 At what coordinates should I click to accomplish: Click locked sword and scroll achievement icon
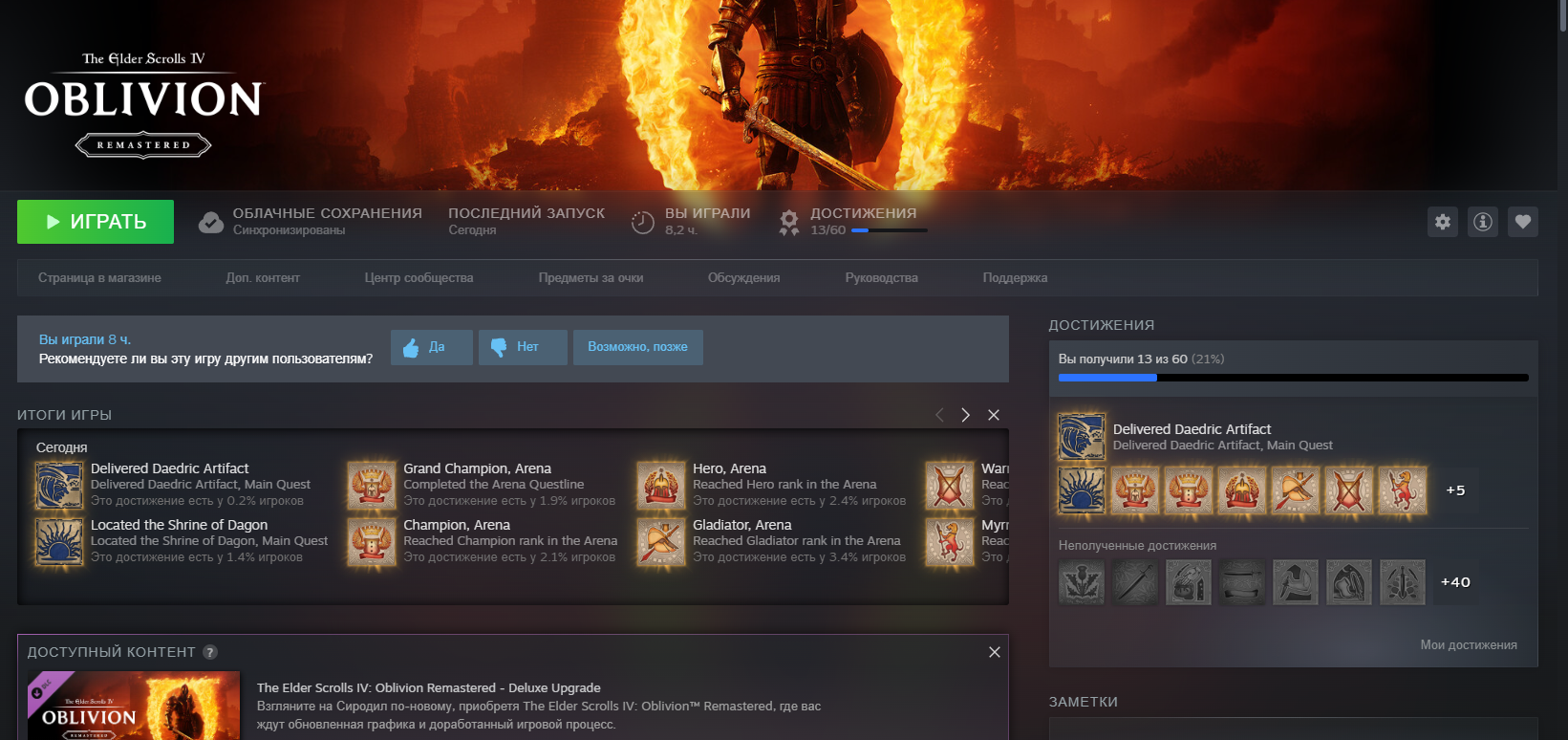[x=1242, y=582]
